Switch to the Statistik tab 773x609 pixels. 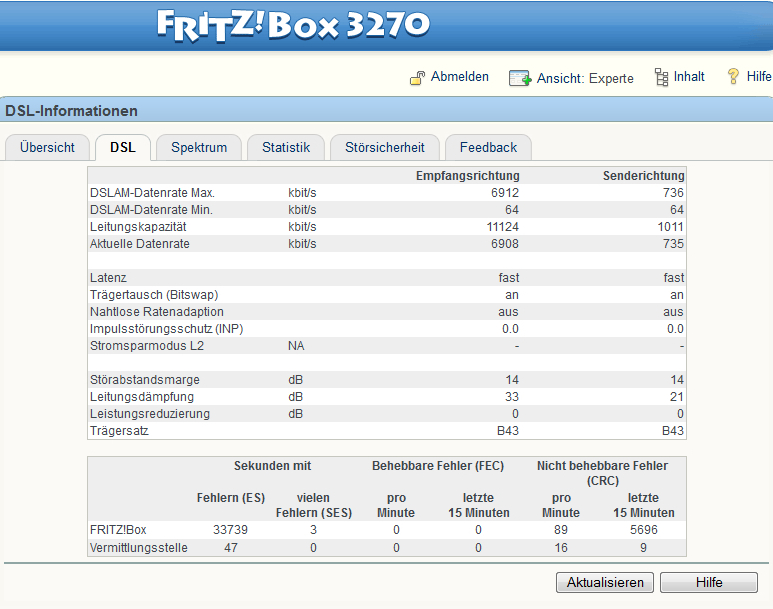tap(286, 147)
